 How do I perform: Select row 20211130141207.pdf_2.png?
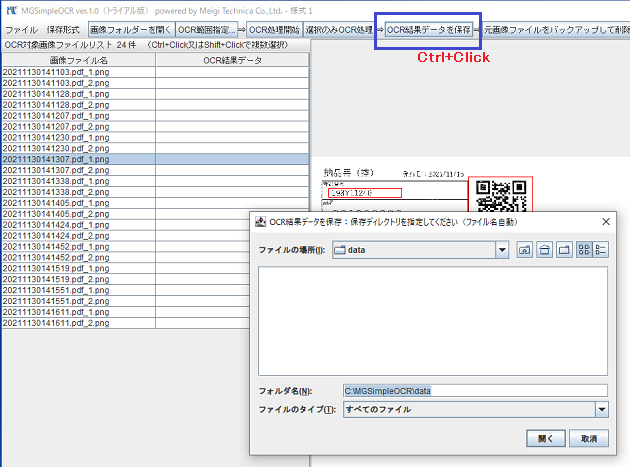tap(155, 127)
